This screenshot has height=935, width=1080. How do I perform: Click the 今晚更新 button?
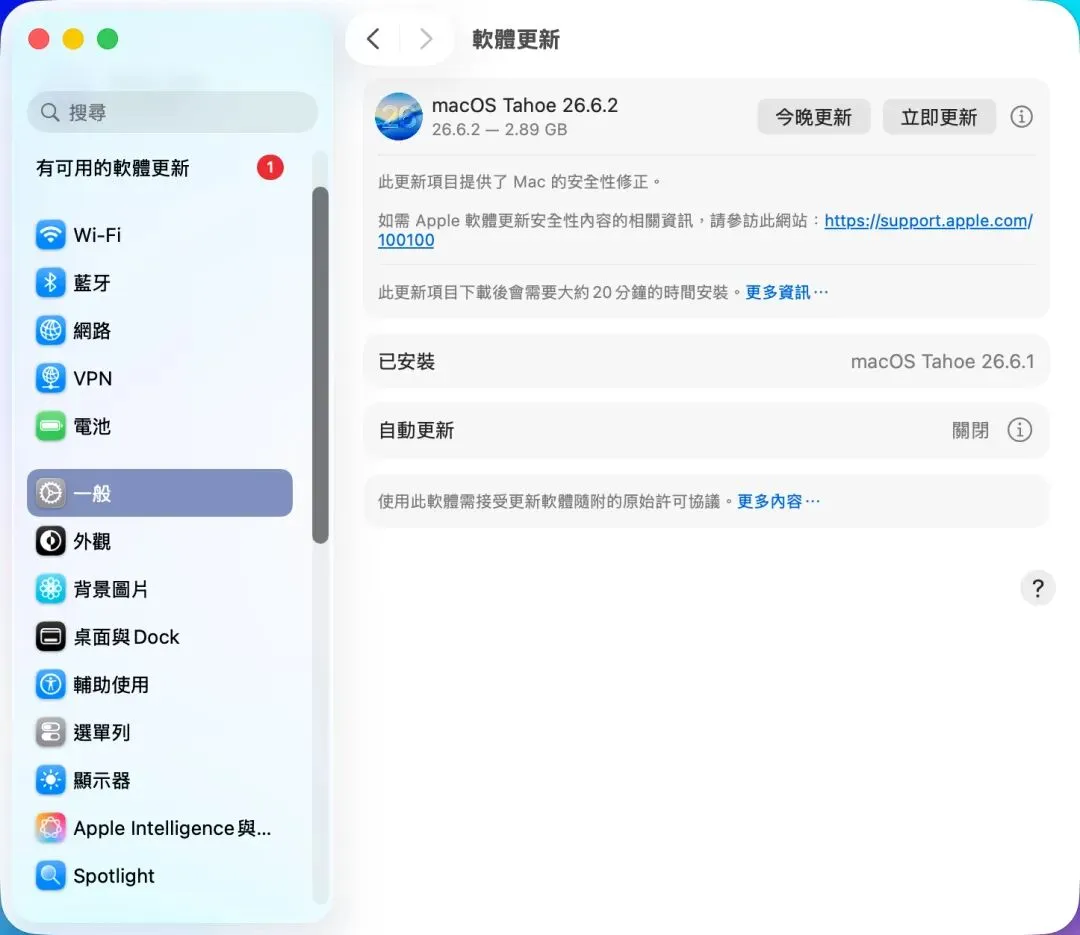coord(813,117)
